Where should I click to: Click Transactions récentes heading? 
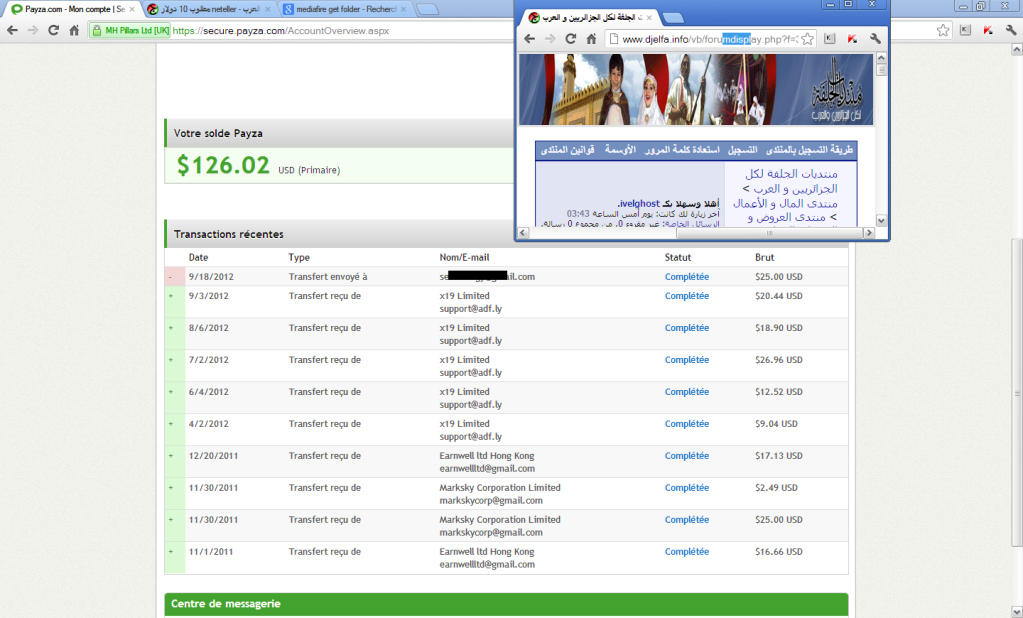click(x=228, y=234)
